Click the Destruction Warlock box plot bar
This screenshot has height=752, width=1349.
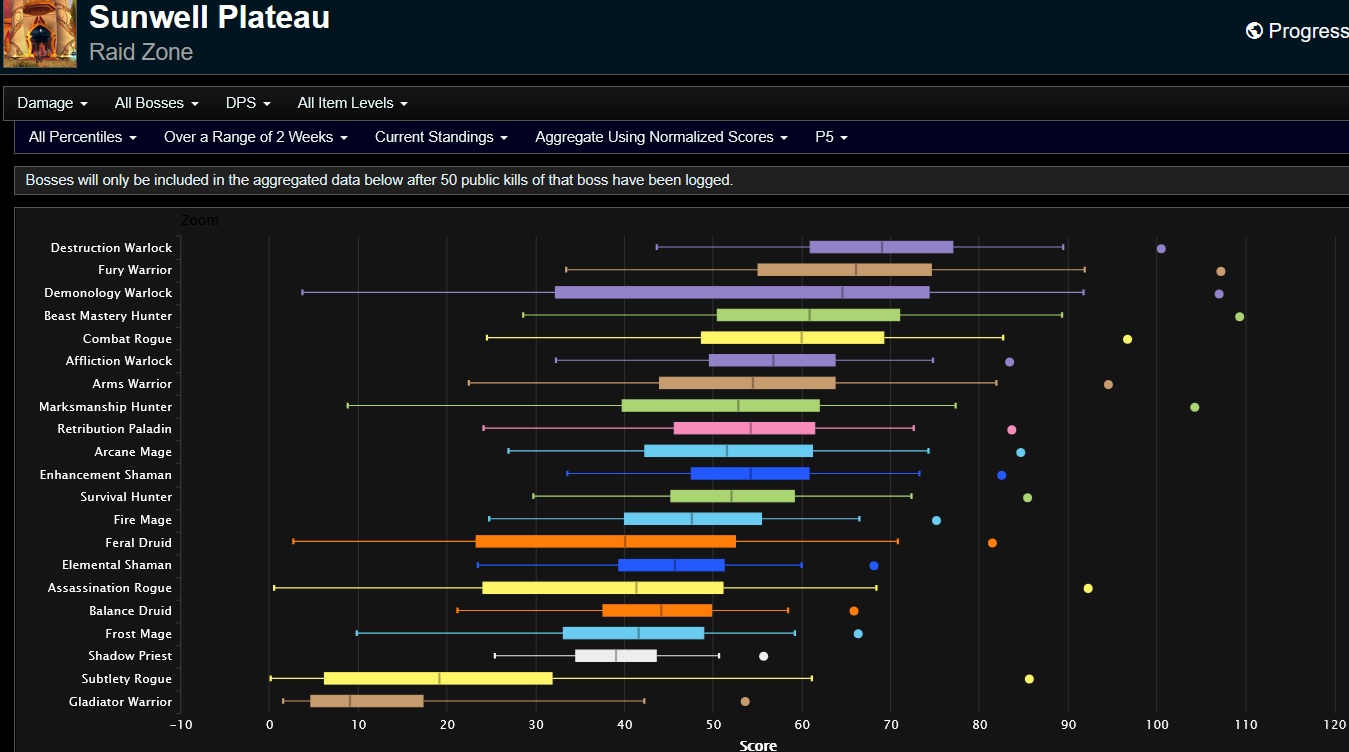[881, 247]
